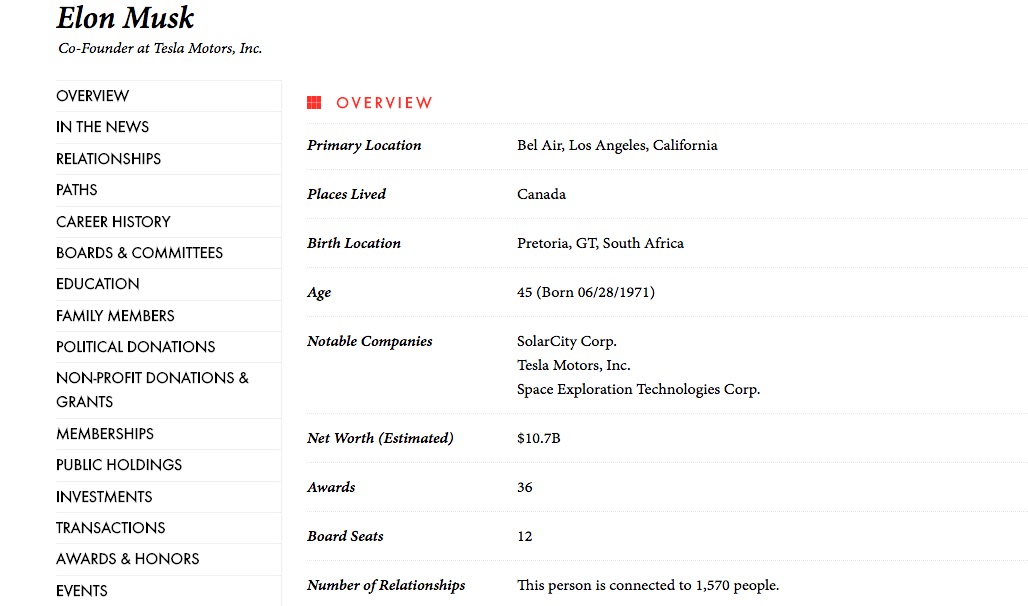The height and width of the screenshot is (606, 1028).
Task: Open Boards & Committees section
Action: click(140, 253)
